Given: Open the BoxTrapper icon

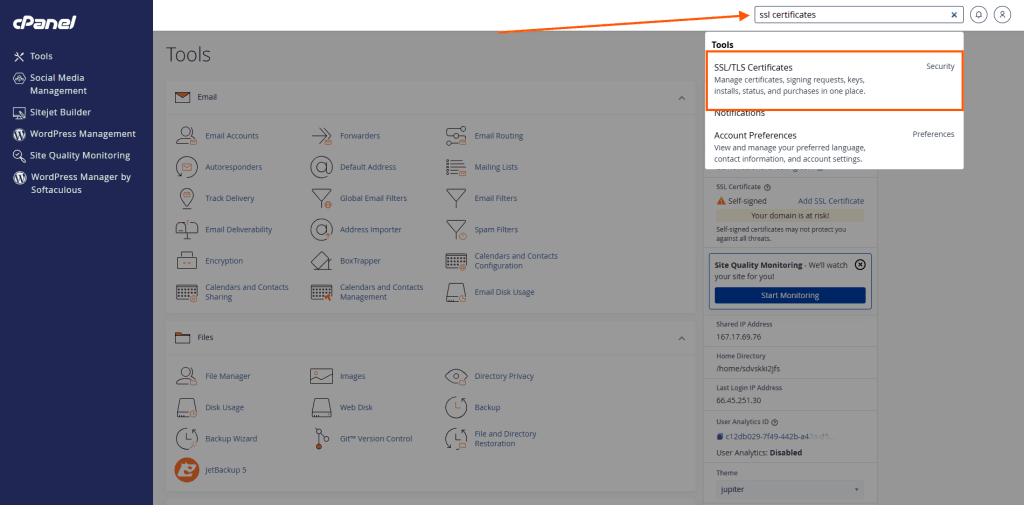Looking at the screenshot, I should [x=322, y=261].
